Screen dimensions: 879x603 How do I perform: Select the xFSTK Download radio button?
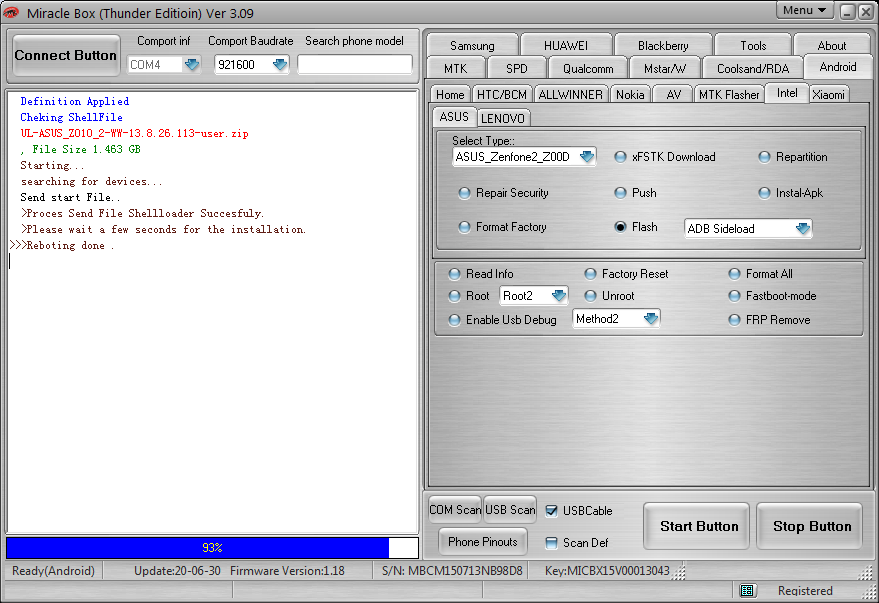pyautogui.click(x=620, y=157)
